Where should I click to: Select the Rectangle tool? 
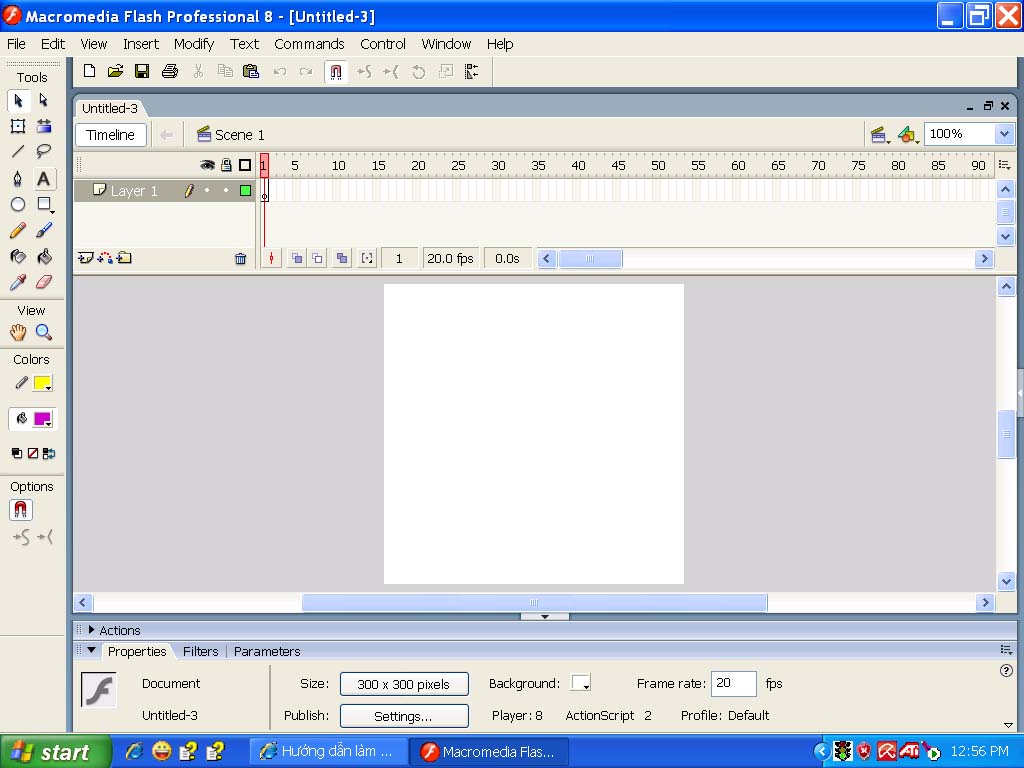(x=44, y=204)
